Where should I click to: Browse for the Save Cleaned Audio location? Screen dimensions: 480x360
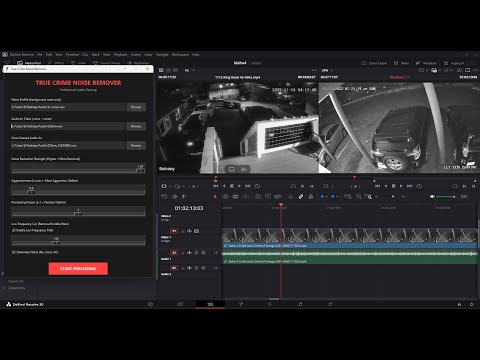coord(136,145)
